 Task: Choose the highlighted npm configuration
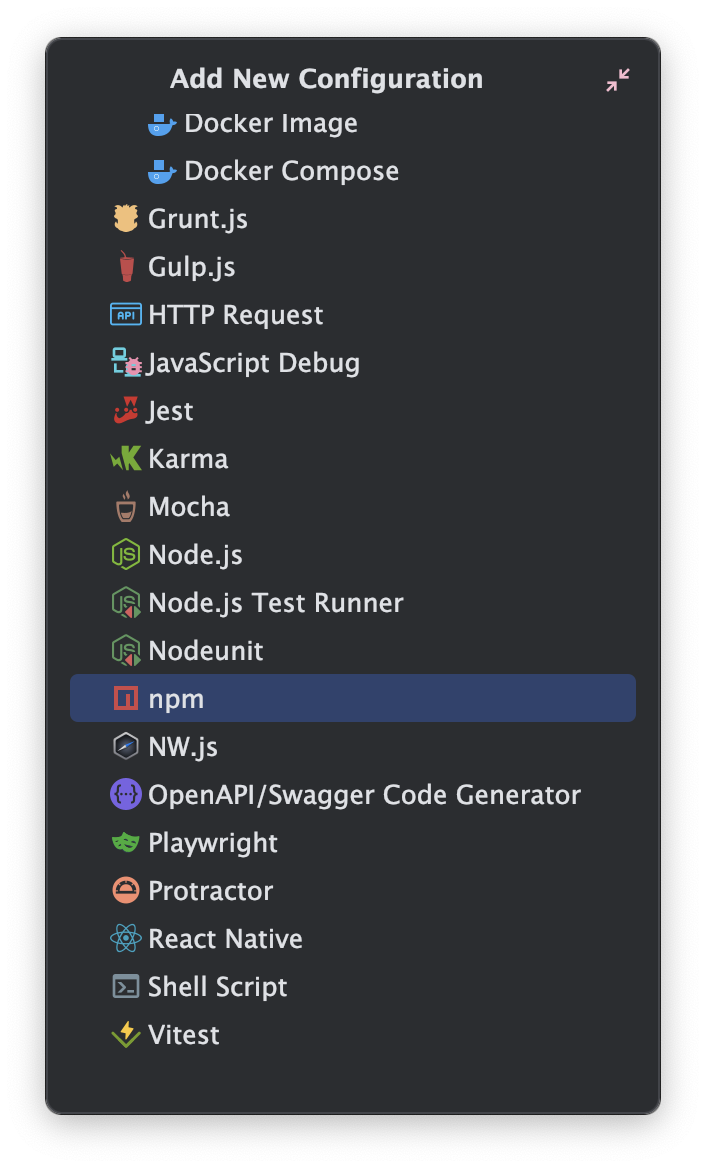point(353,699)
